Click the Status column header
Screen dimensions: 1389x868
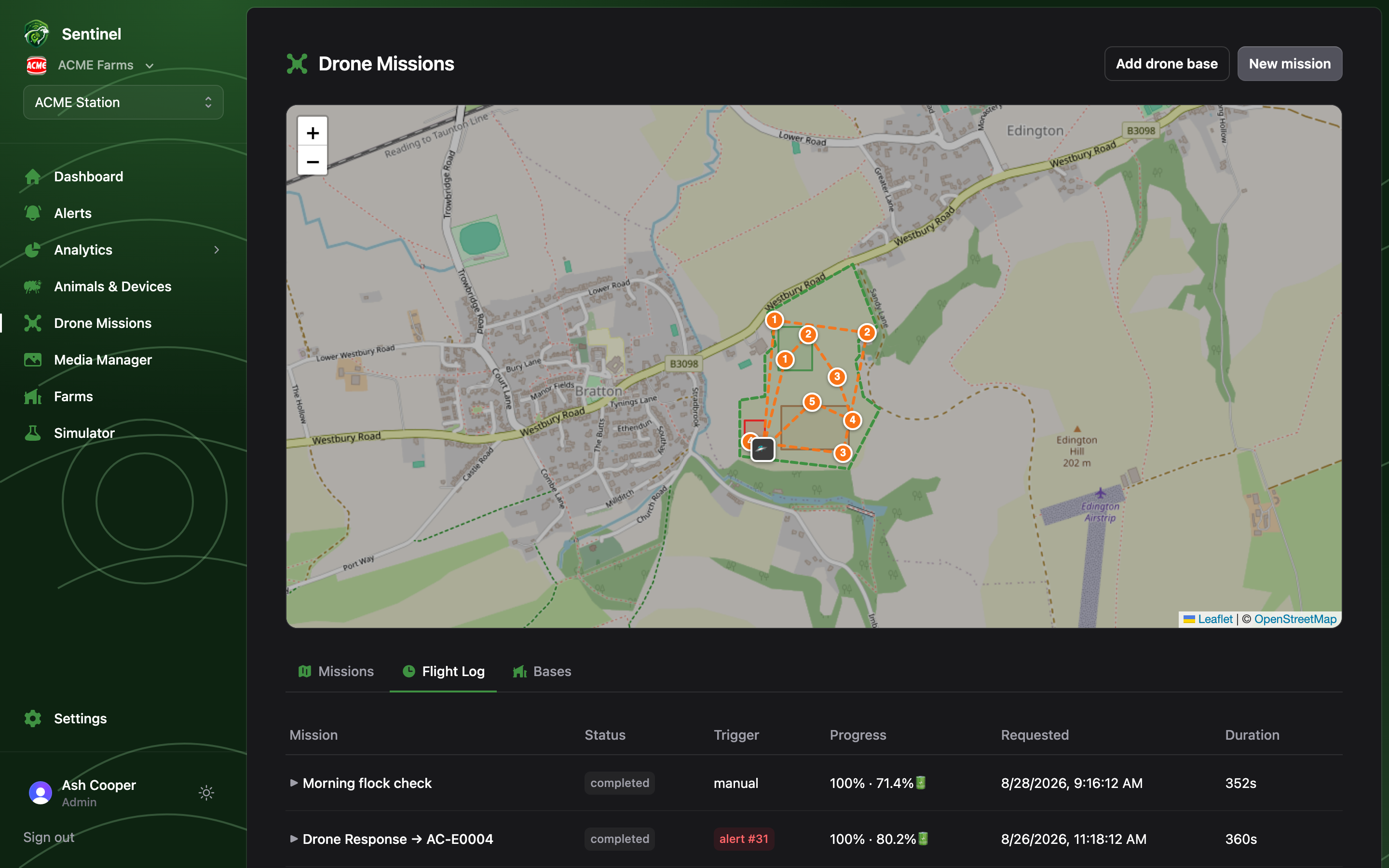click(x=605, y=735)
